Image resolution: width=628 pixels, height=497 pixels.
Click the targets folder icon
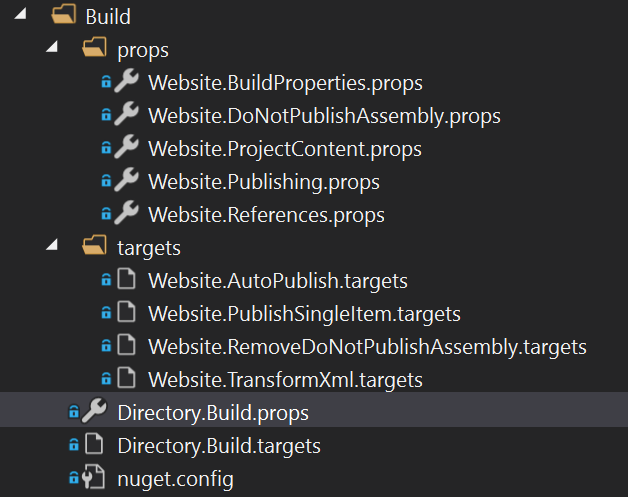(x=94, y=247)
